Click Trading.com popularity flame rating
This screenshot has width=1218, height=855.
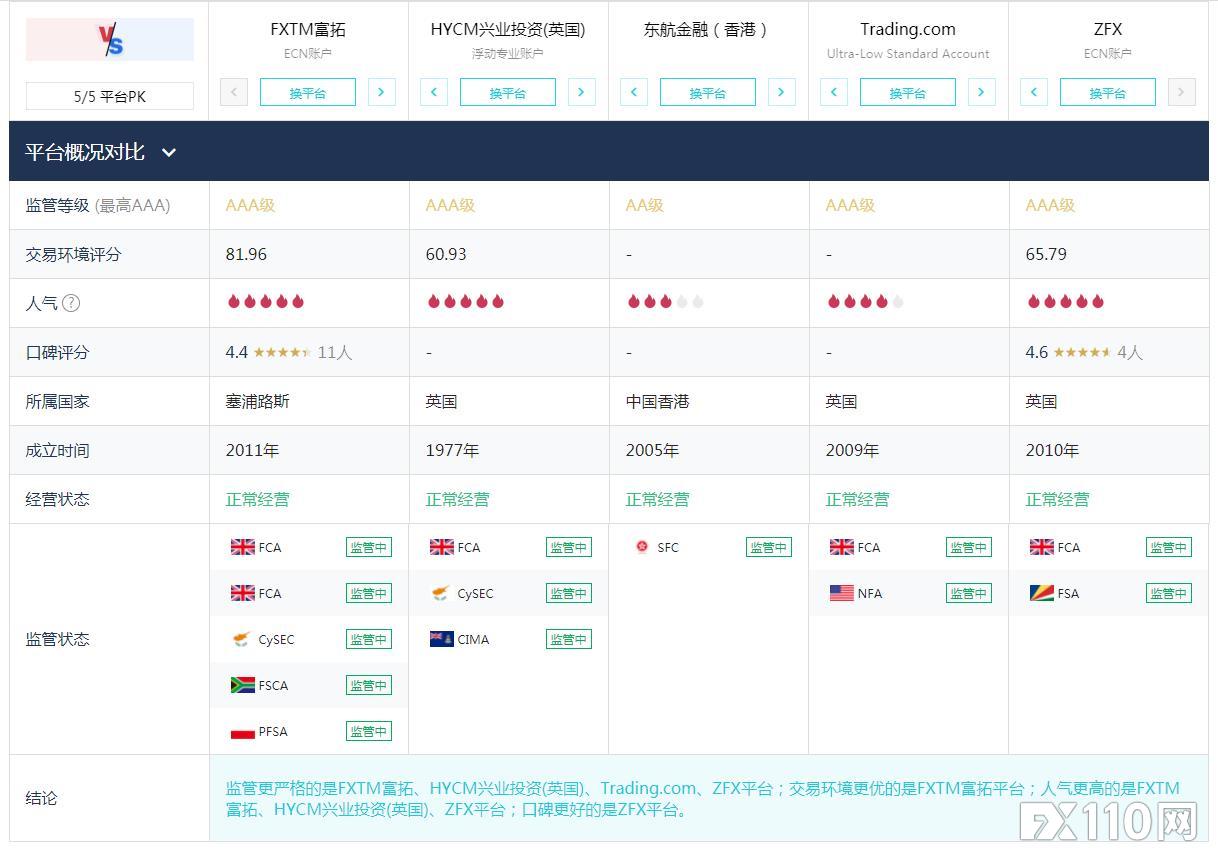[x=865, y=301]
